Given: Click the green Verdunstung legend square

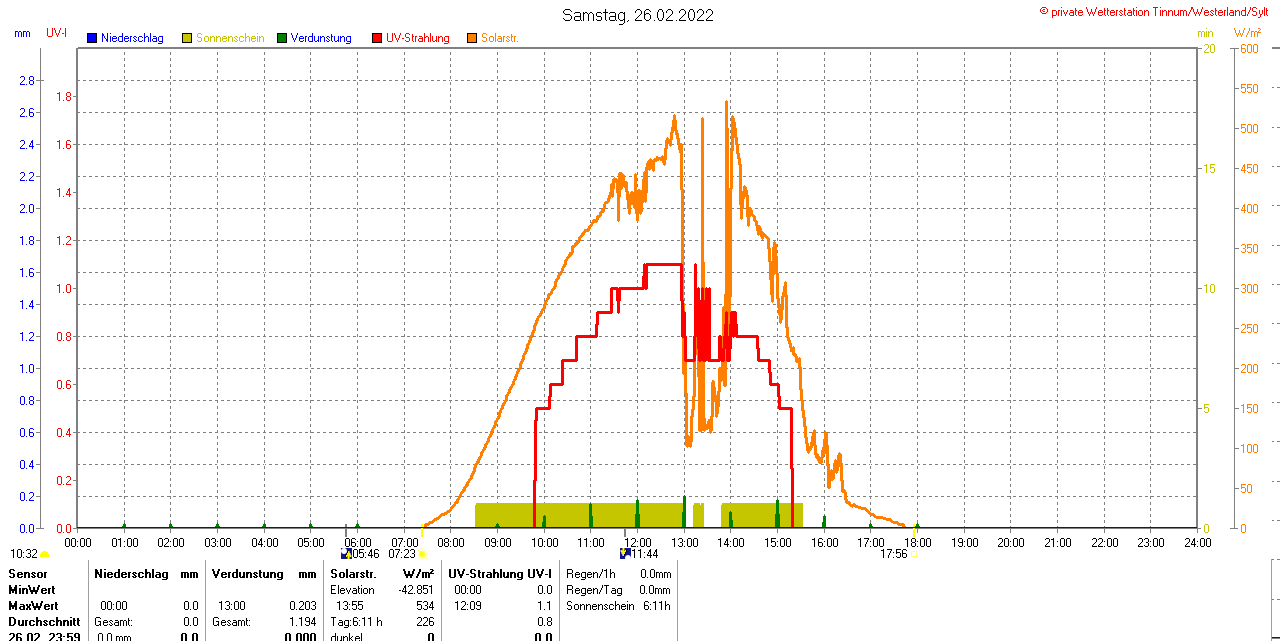Looking at the screenshot, I should tap(282, 38).
